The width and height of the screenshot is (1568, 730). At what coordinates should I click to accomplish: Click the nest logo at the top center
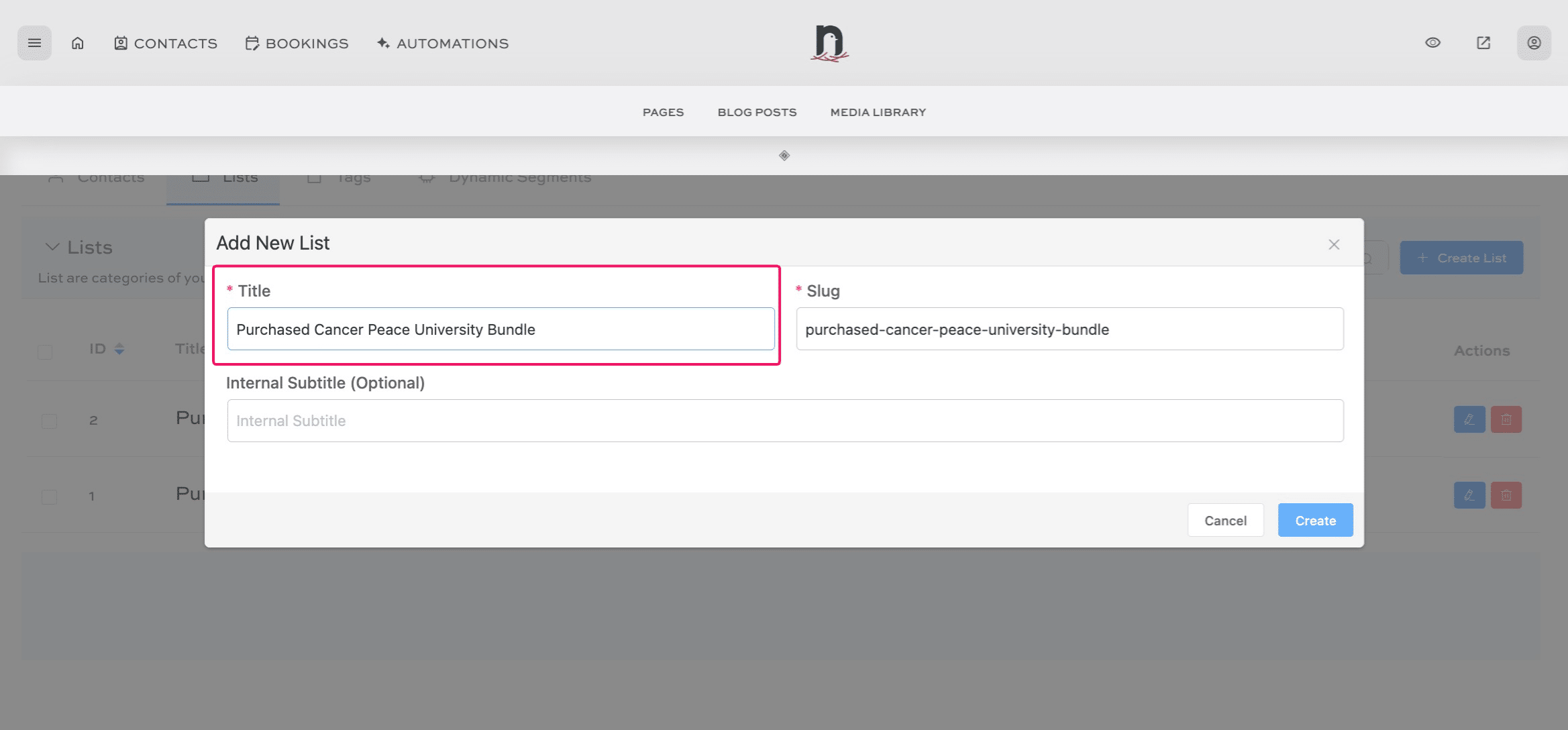click(x=829, y=43)
